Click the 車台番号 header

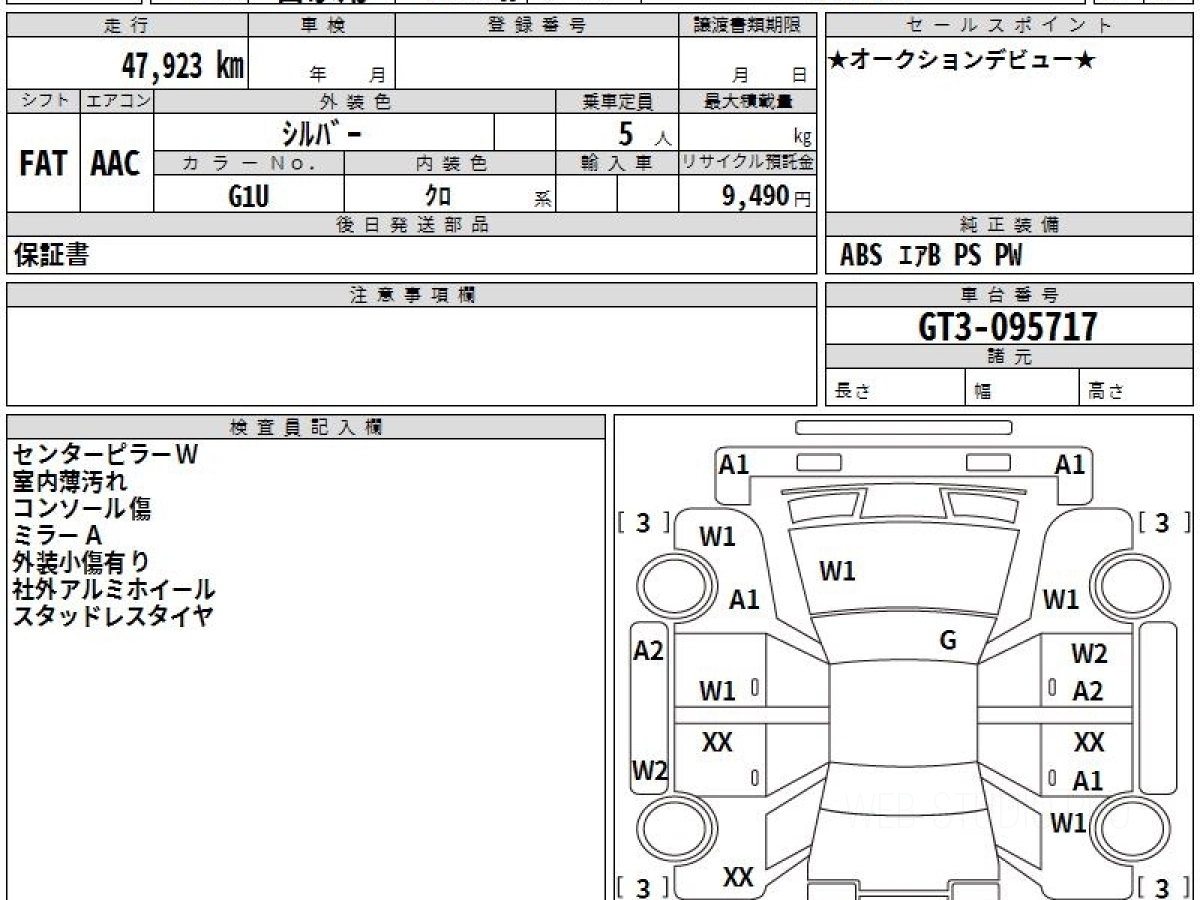1010,295
